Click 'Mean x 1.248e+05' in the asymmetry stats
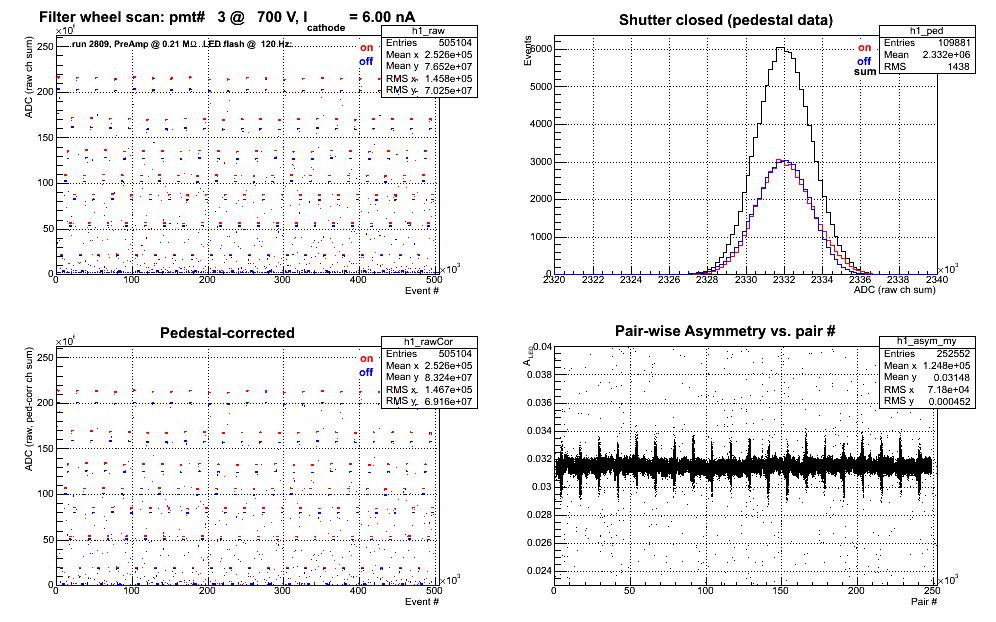The image size is (996, 622). (927, 365)
